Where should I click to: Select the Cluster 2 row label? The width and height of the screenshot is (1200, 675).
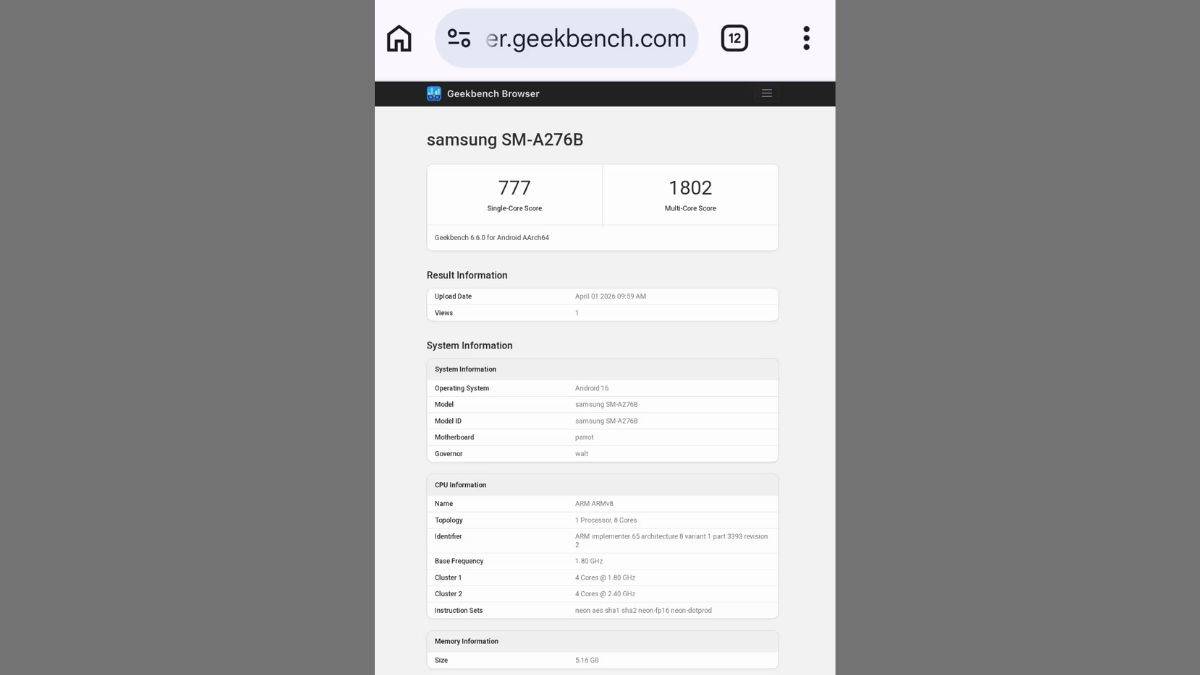click(x=448, y=594)
